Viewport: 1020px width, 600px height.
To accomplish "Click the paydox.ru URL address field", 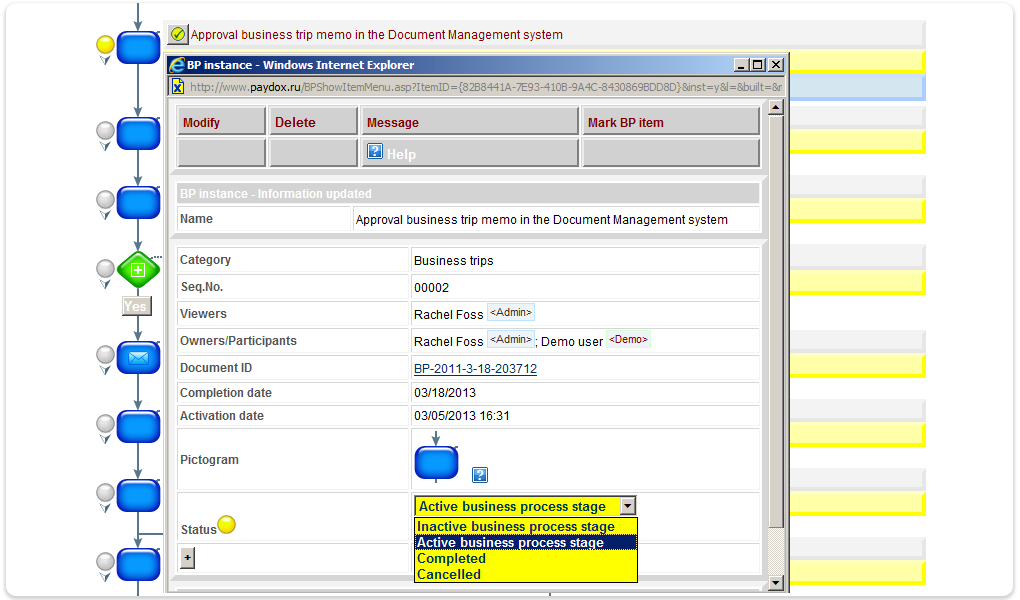I will coord(486,87).
